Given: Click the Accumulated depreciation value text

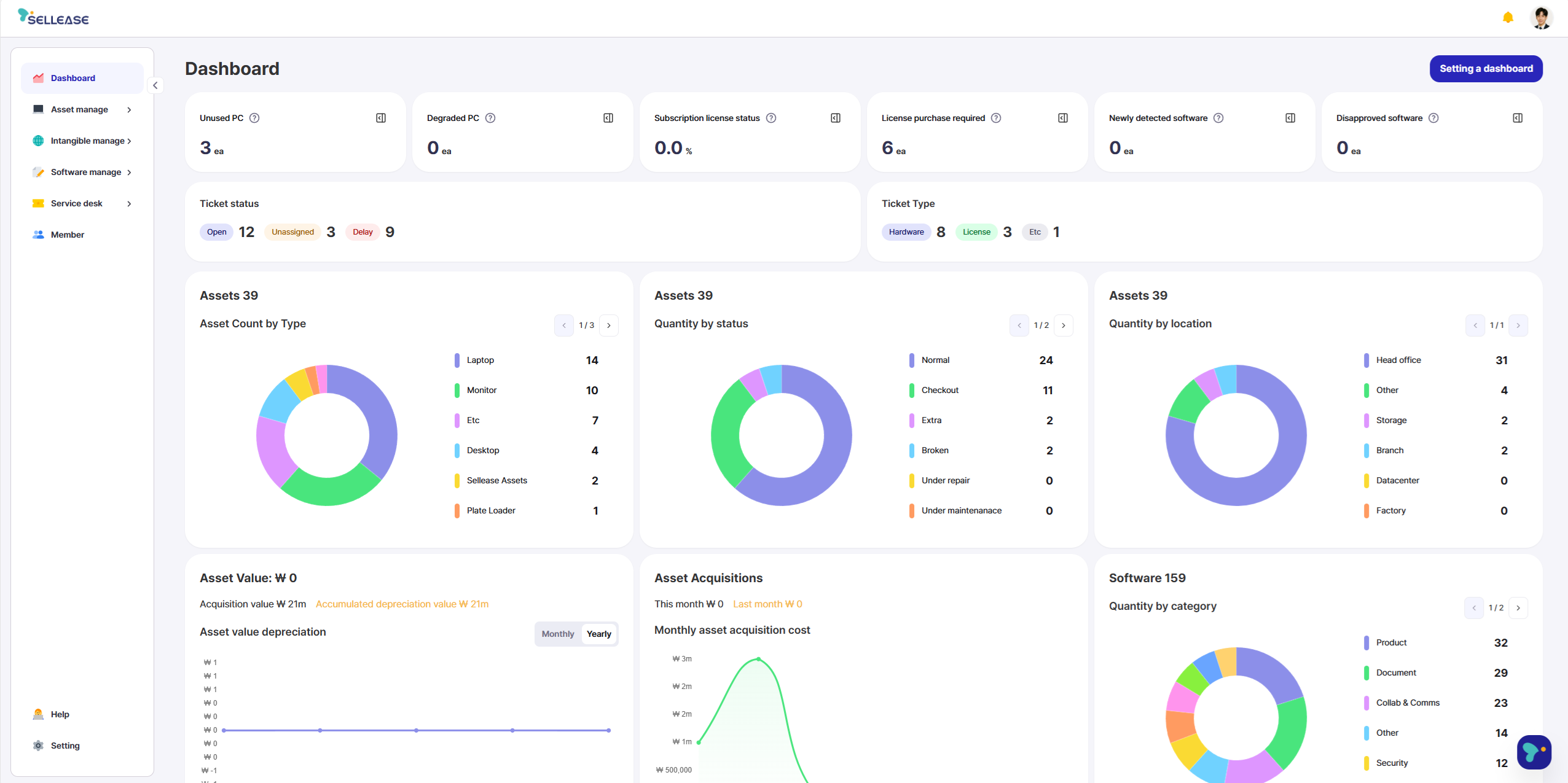Looking at the screenshot, I should click(x=402, y=604).
